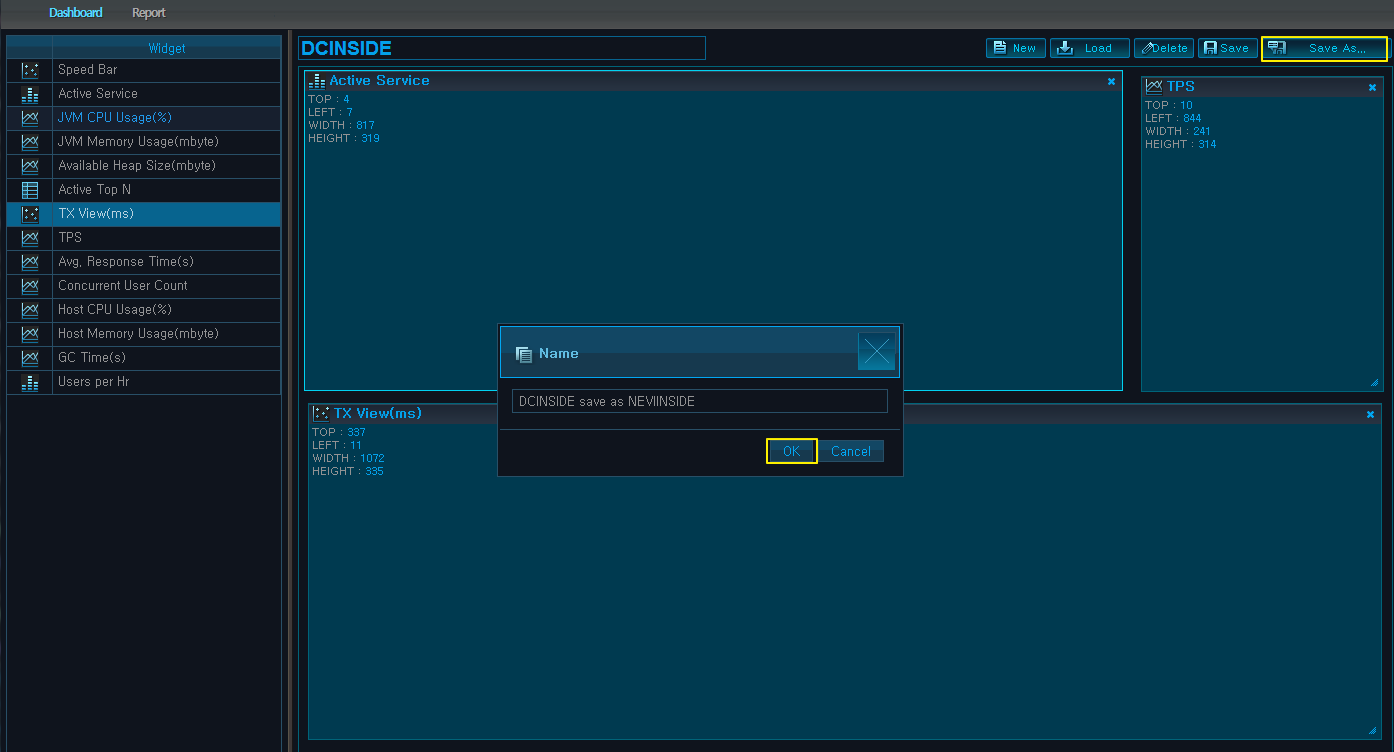Click the Active Service panel header icon
1394x752 pixels.
click(317, 81)
